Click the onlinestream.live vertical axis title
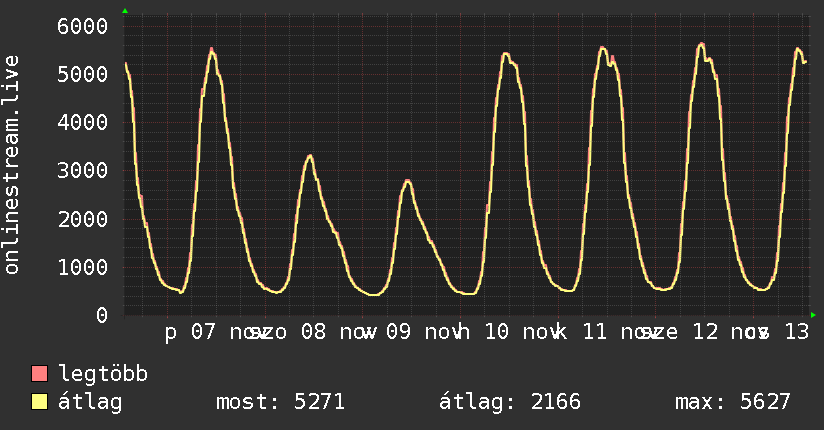 12,167
